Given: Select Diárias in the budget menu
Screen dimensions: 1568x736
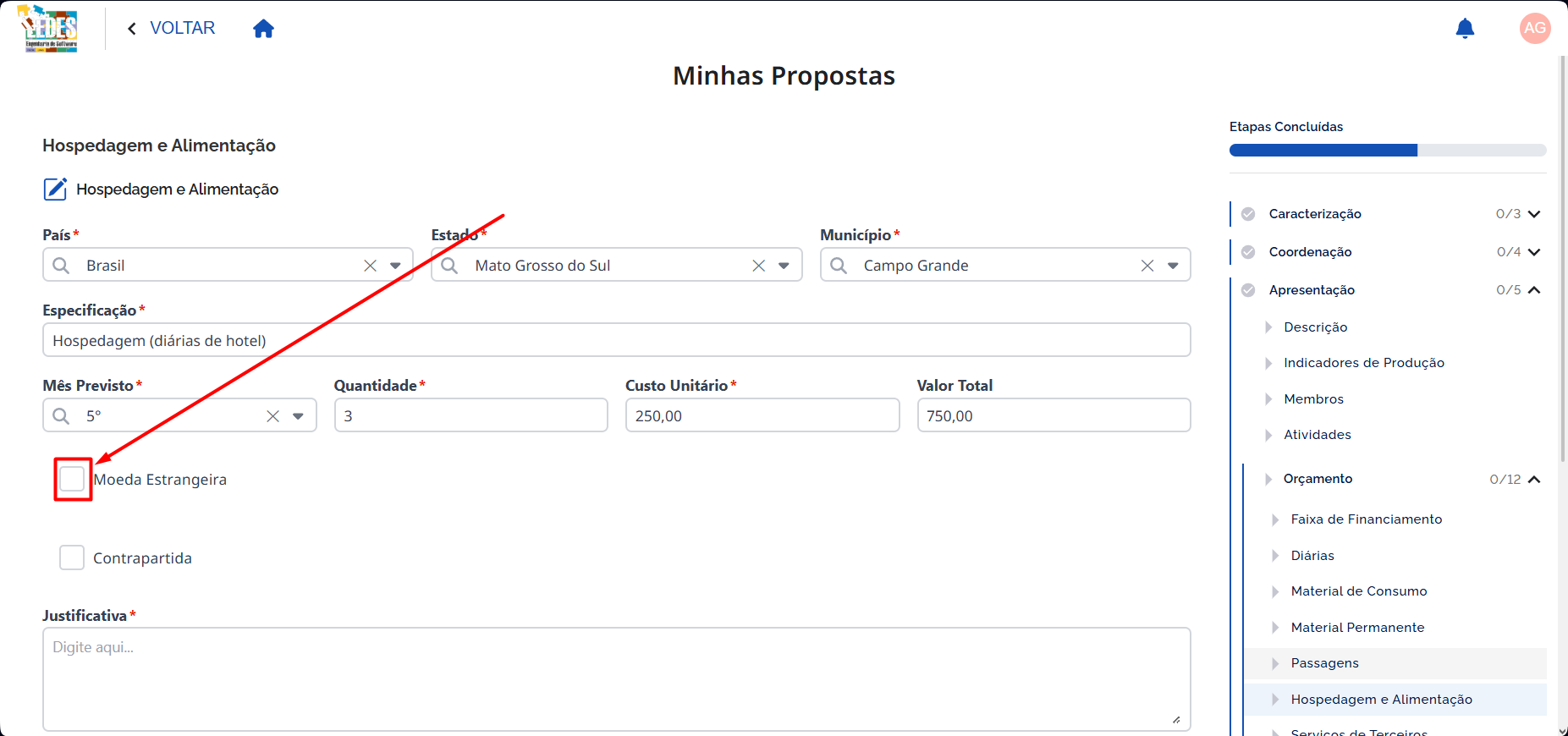Looking at the screenshot, I should click(x=1312, y=556).
